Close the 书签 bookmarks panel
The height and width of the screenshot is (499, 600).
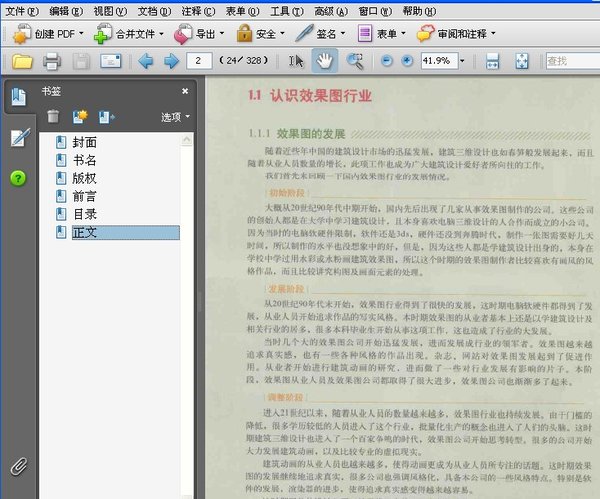click(x=185, y=91)
